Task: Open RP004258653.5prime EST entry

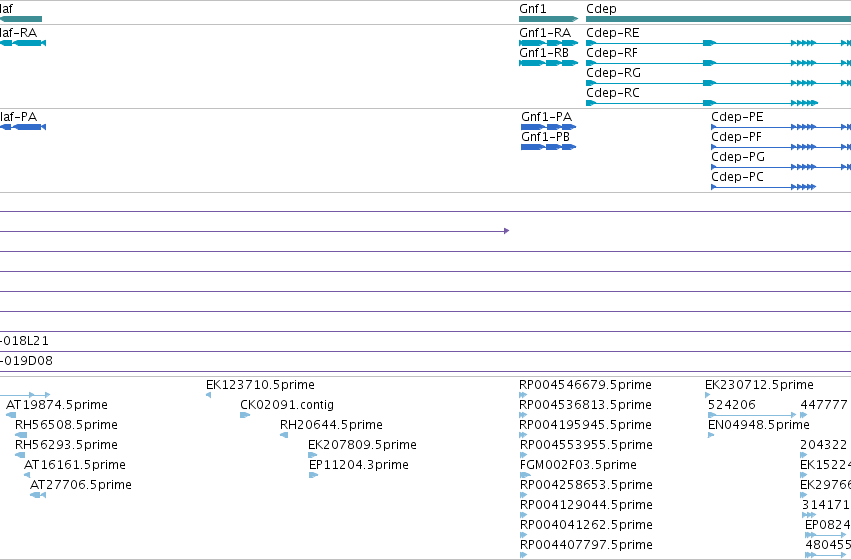Action: (x=586, y=486)
